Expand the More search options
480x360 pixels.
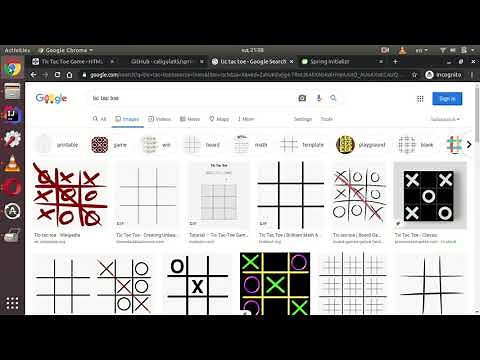(246, 119)
